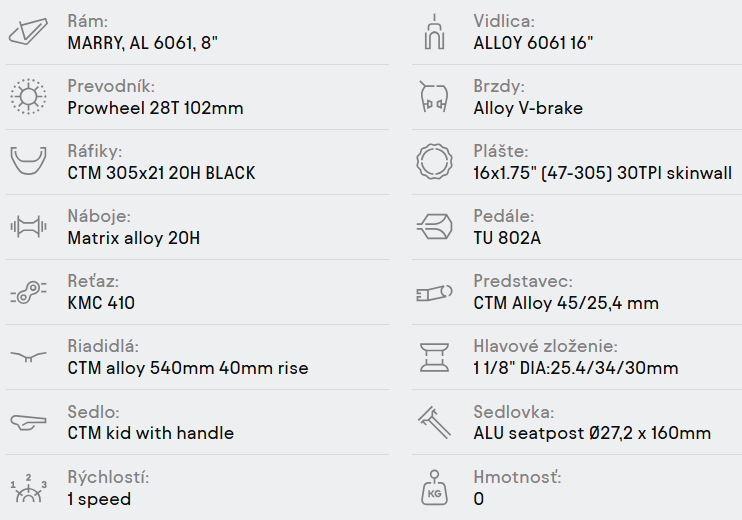
Task: Click the ALU seatpost Ø27,2 x 160mm text
Action: pyautogui.click(x=592, y=433)
